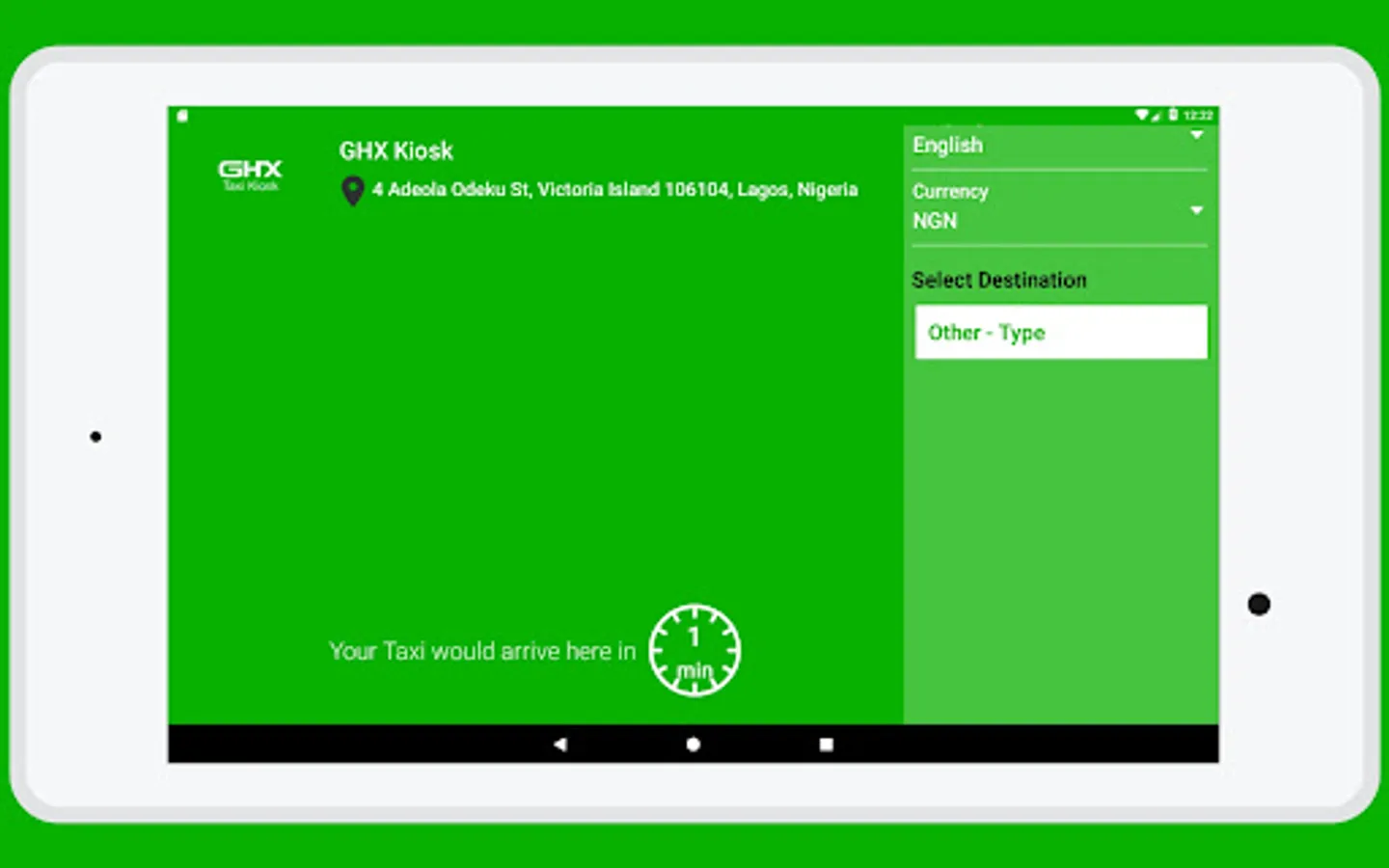Click the Your Taxi would arrive here in text
1389x868 pixels.
coord(482,651)
